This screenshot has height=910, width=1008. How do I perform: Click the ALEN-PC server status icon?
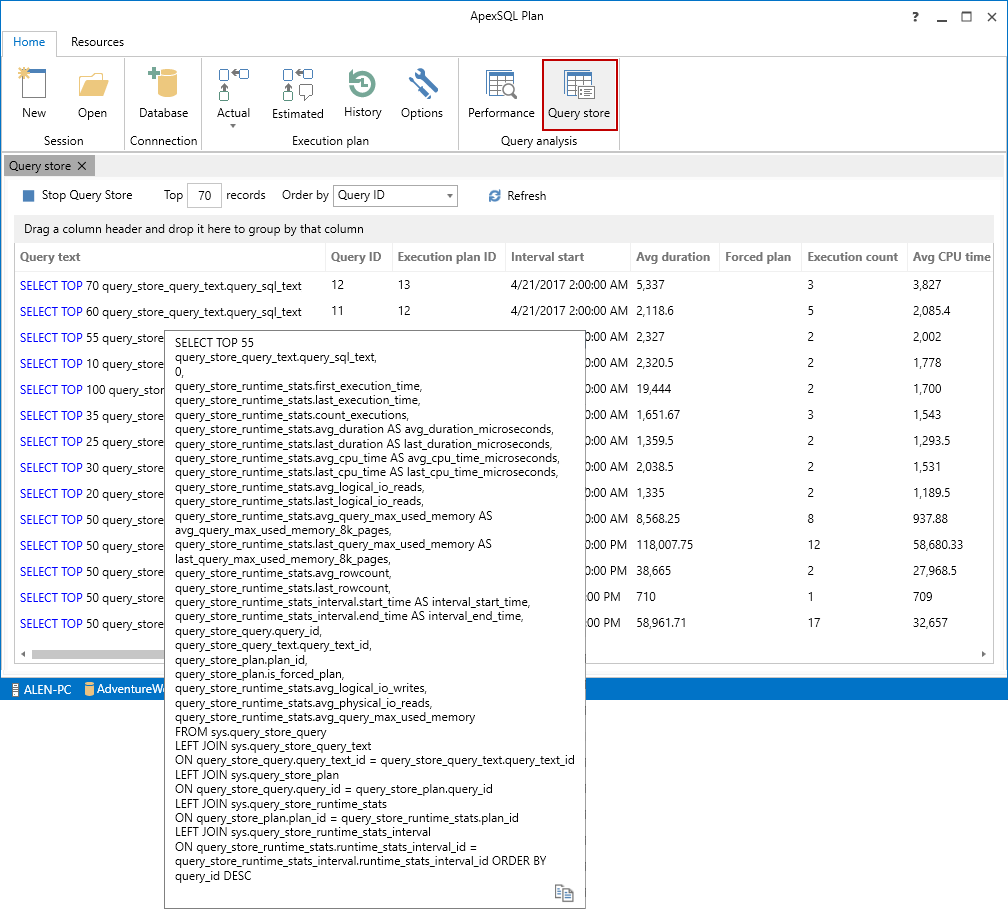coord(15,690)
